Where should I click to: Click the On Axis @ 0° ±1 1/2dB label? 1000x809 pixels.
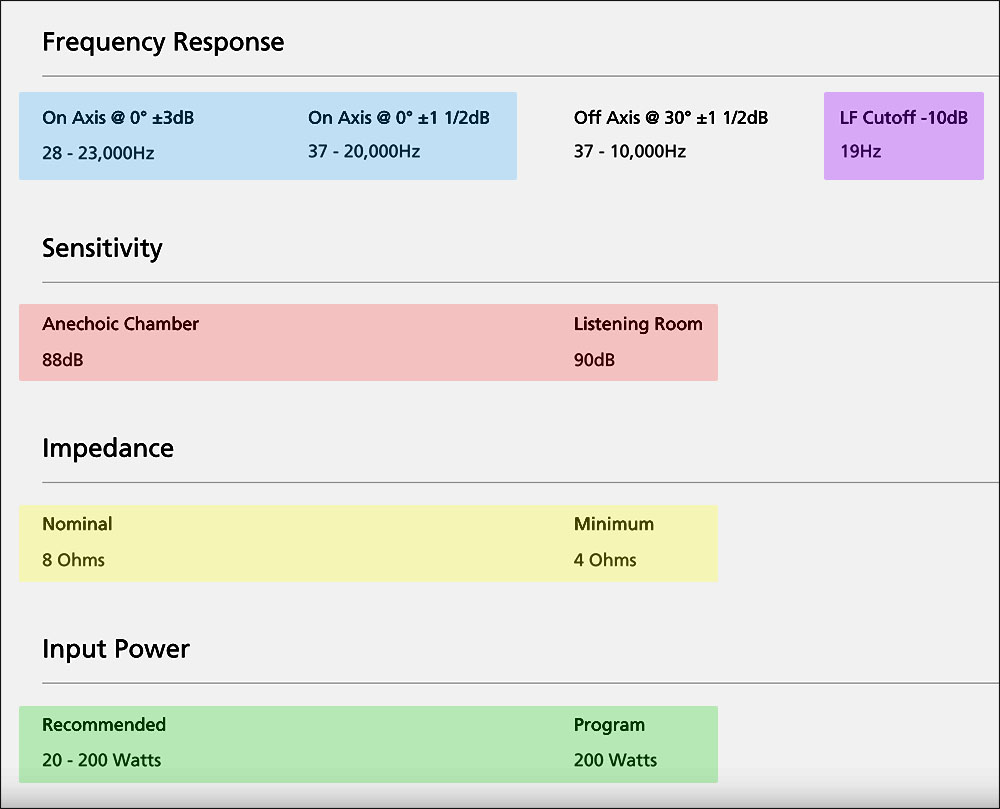399,118
